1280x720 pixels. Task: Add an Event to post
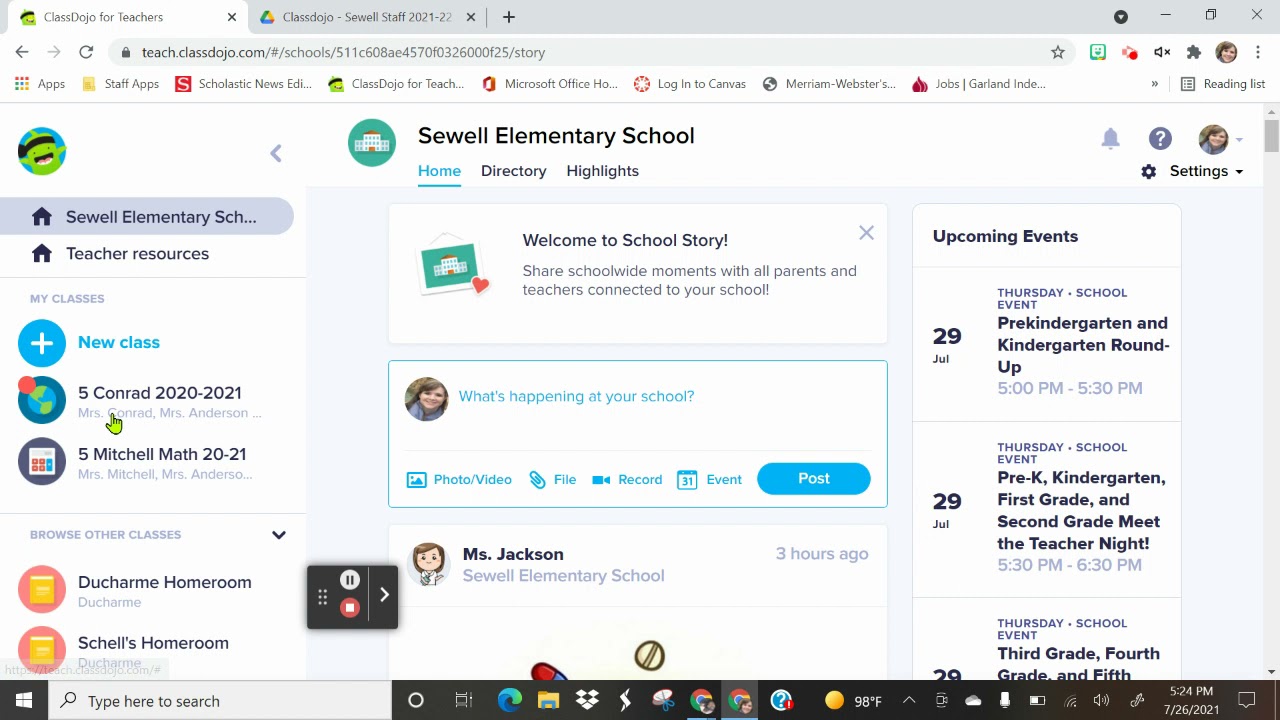[x=709, y=480]
